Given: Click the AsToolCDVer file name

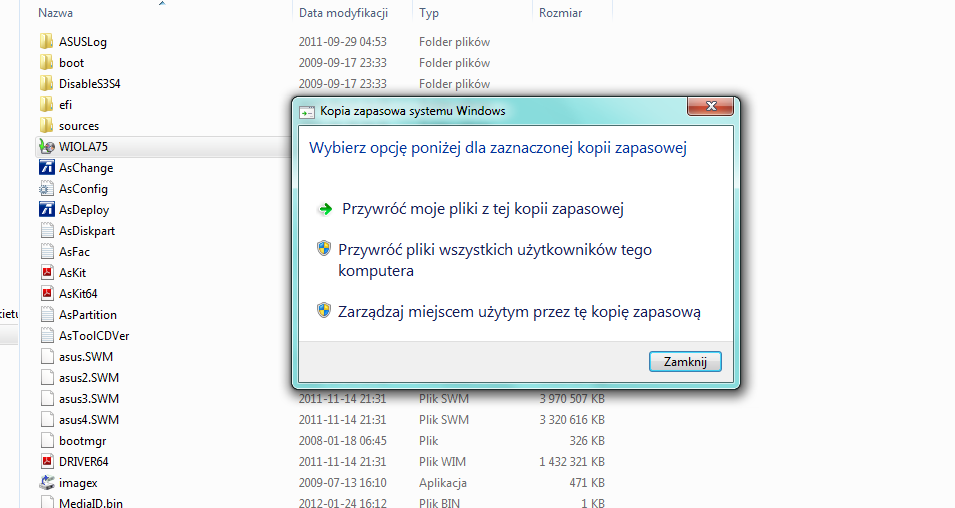Looking at the screenshot, I should (x=94, y=336).
